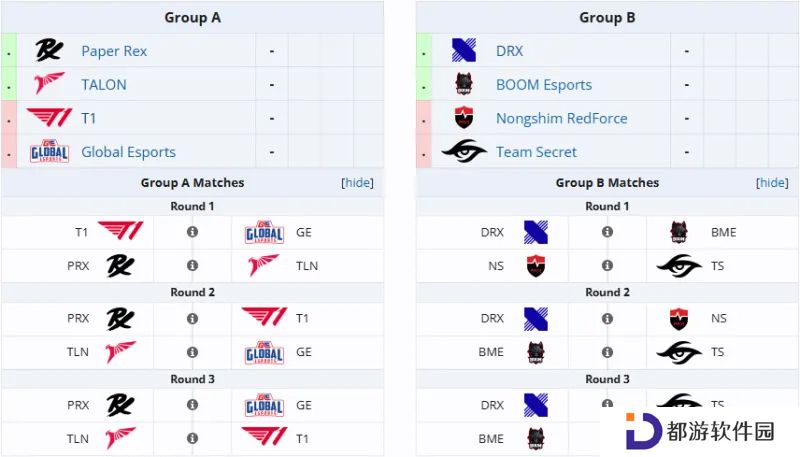
Task: Open the Paper Rex team link
Action: point(114,51)
